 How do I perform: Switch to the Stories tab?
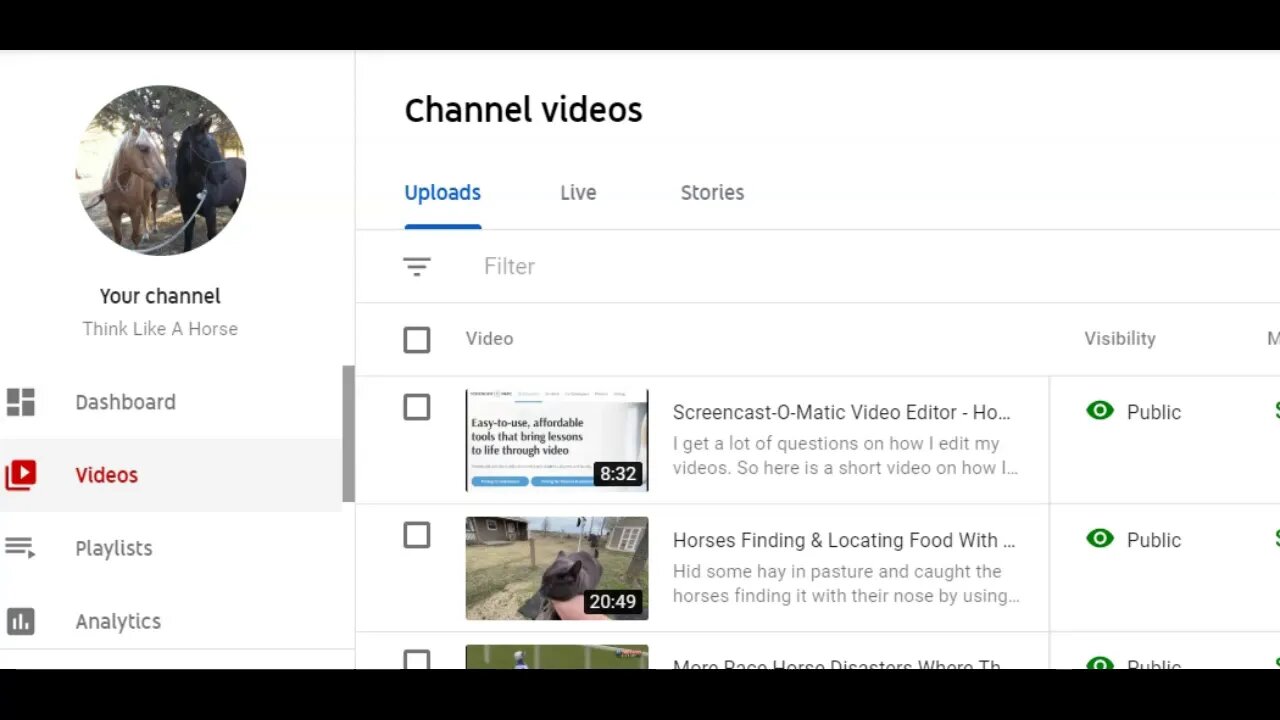point(712,193)
